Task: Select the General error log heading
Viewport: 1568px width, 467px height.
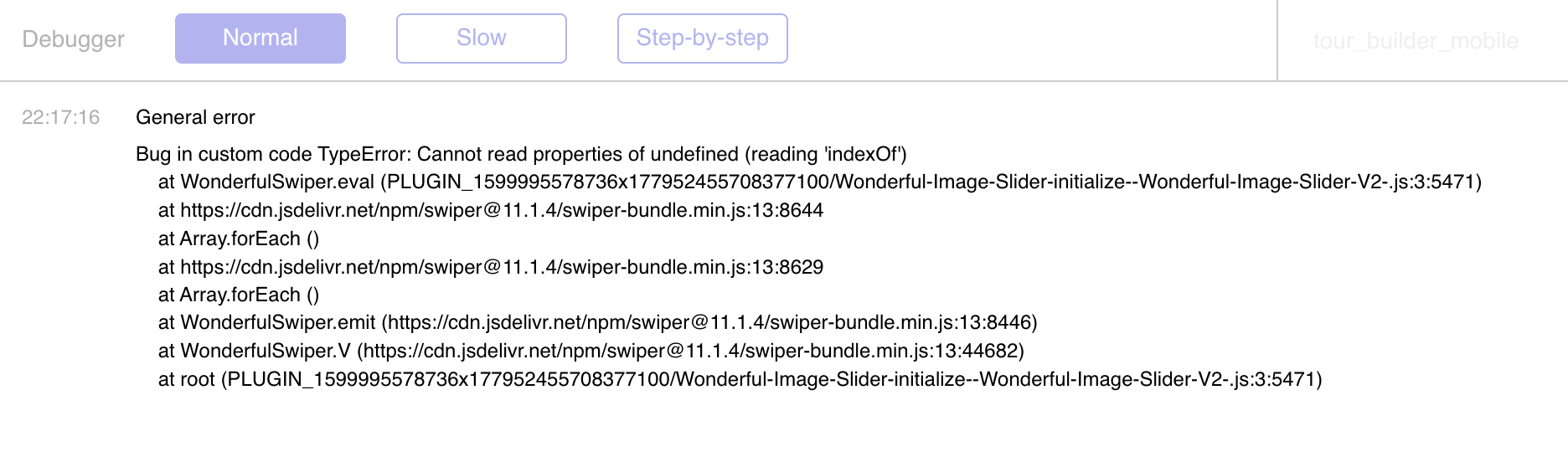Action: (x=195, y=117)
